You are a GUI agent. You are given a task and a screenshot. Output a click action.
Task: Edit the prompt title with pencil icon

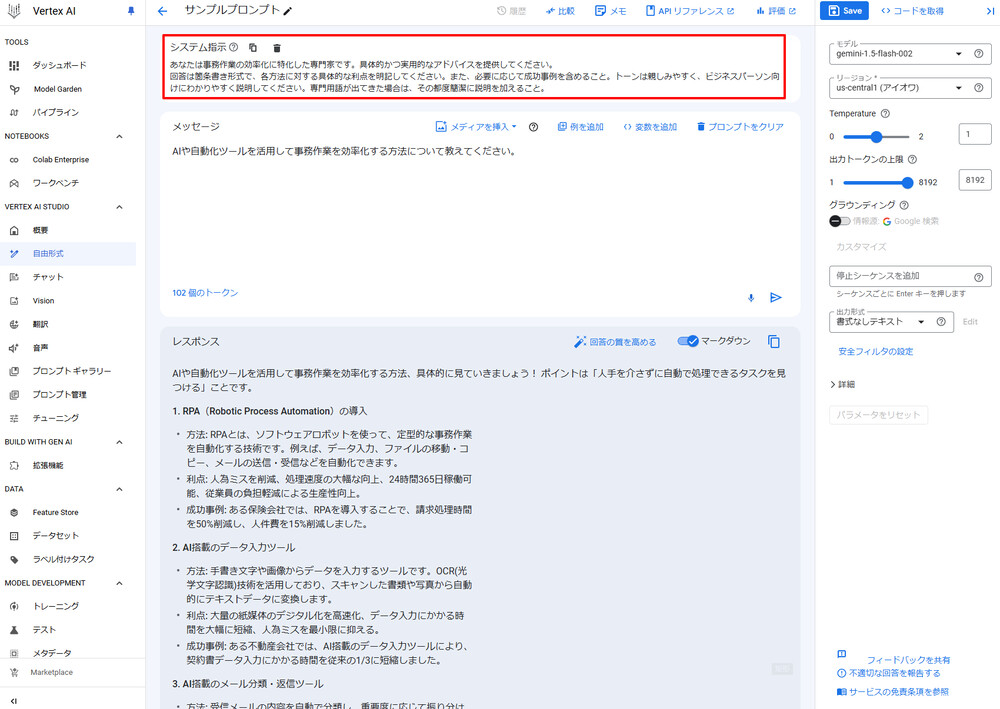[288, 11]
